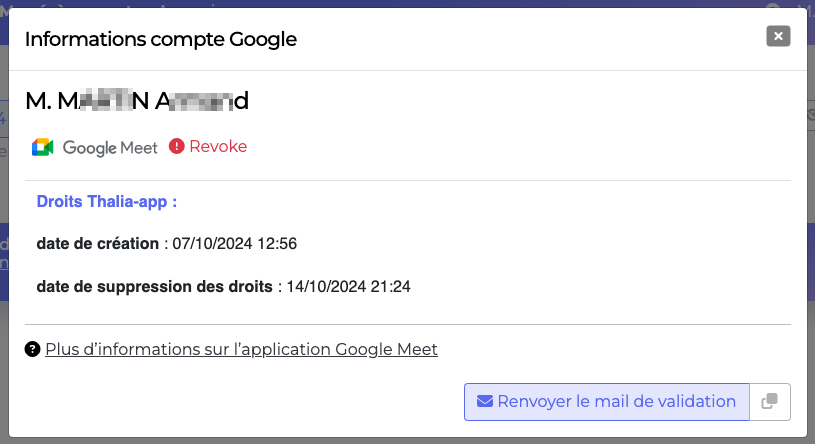Close the Informations compte Google dialog
Viewport: 815px width, 444px height.
(778, 36)
